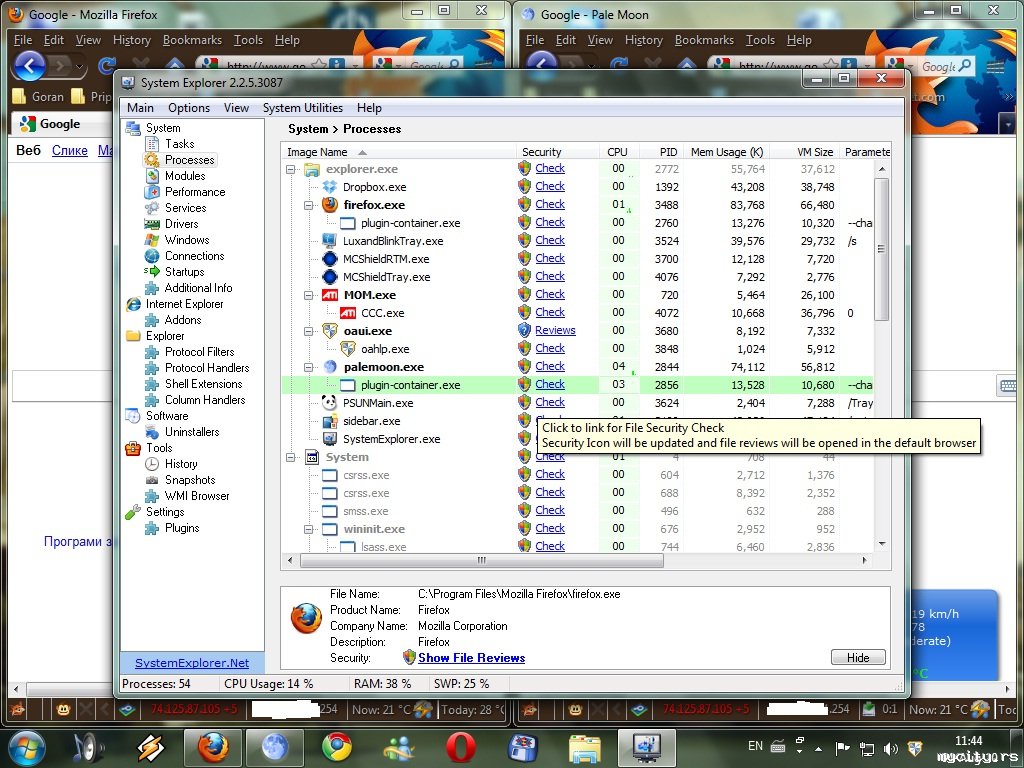1024x768 pixels.
Task: Click volume icon in system tray
Action: tap(889, 748)
